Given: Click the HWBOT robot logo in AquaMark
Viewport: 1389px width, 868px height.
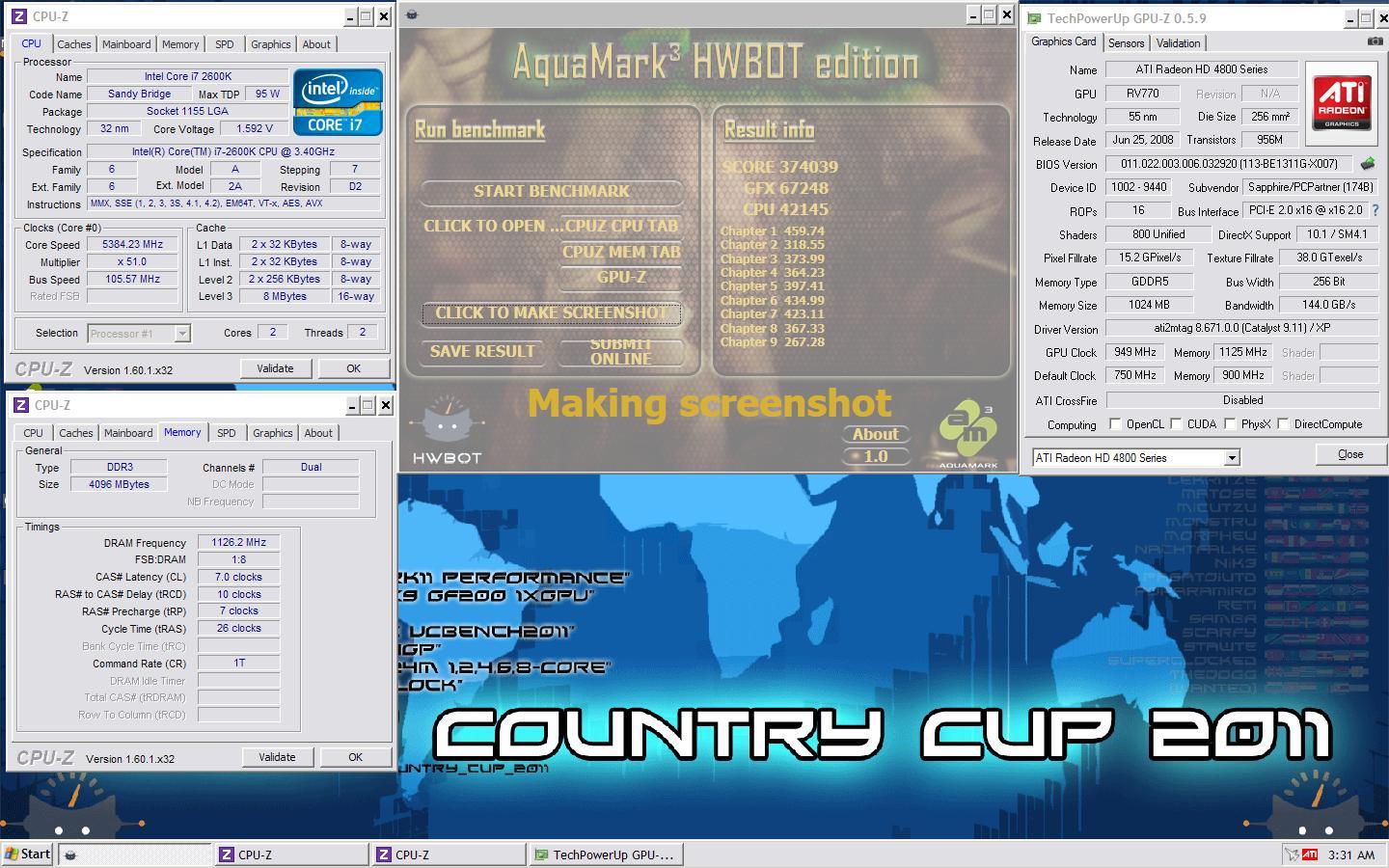Looking at the screenshot, I should coord(446,430).
